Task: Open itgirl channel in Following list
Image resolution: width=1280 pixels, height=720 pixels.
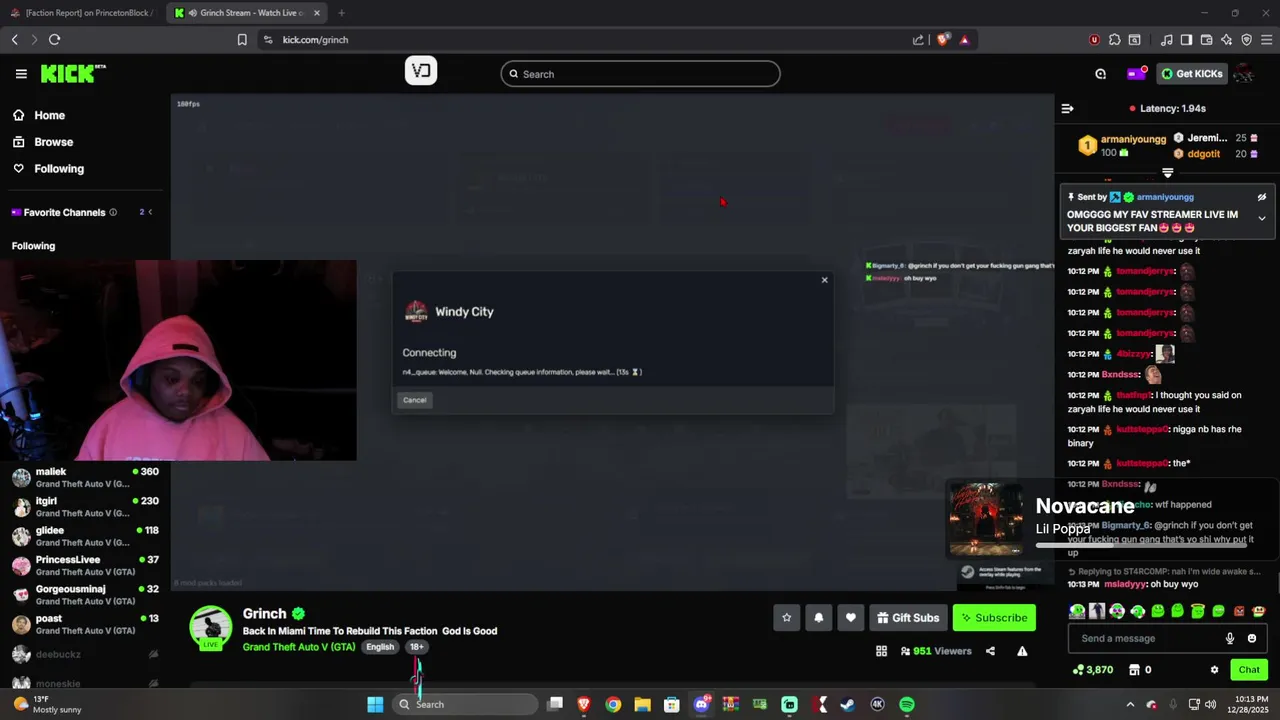Action: click(85, 507)
